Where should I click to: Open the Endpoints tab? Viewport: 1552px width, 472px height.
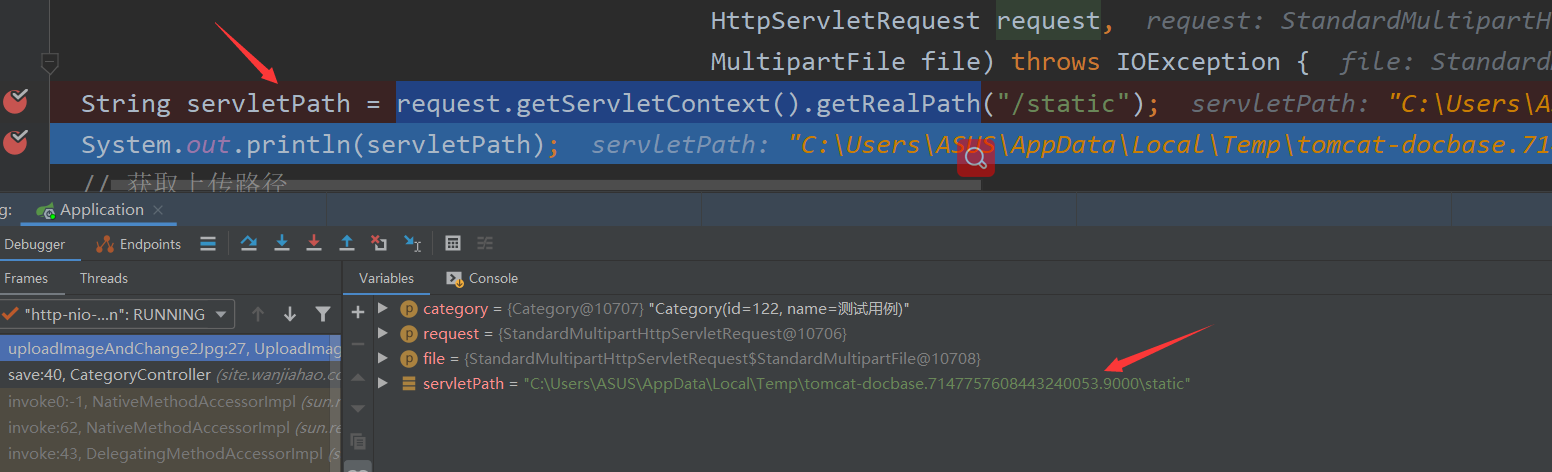point(139,244)
